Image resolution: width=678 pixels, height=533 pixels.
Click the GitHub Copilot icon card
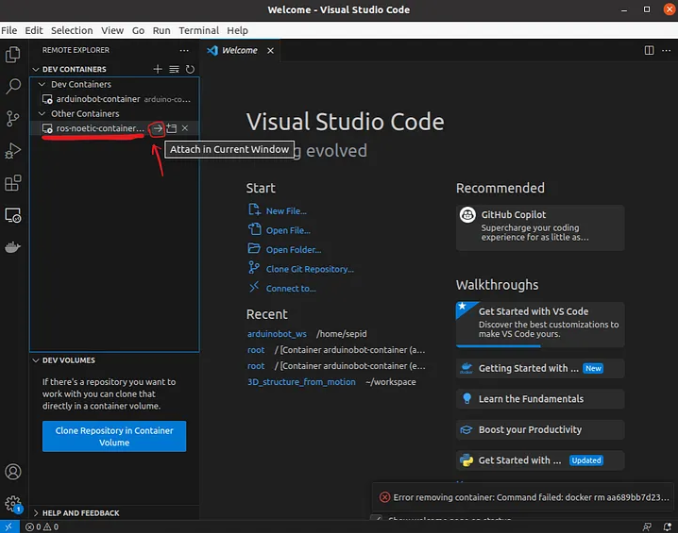pos(540,227)
